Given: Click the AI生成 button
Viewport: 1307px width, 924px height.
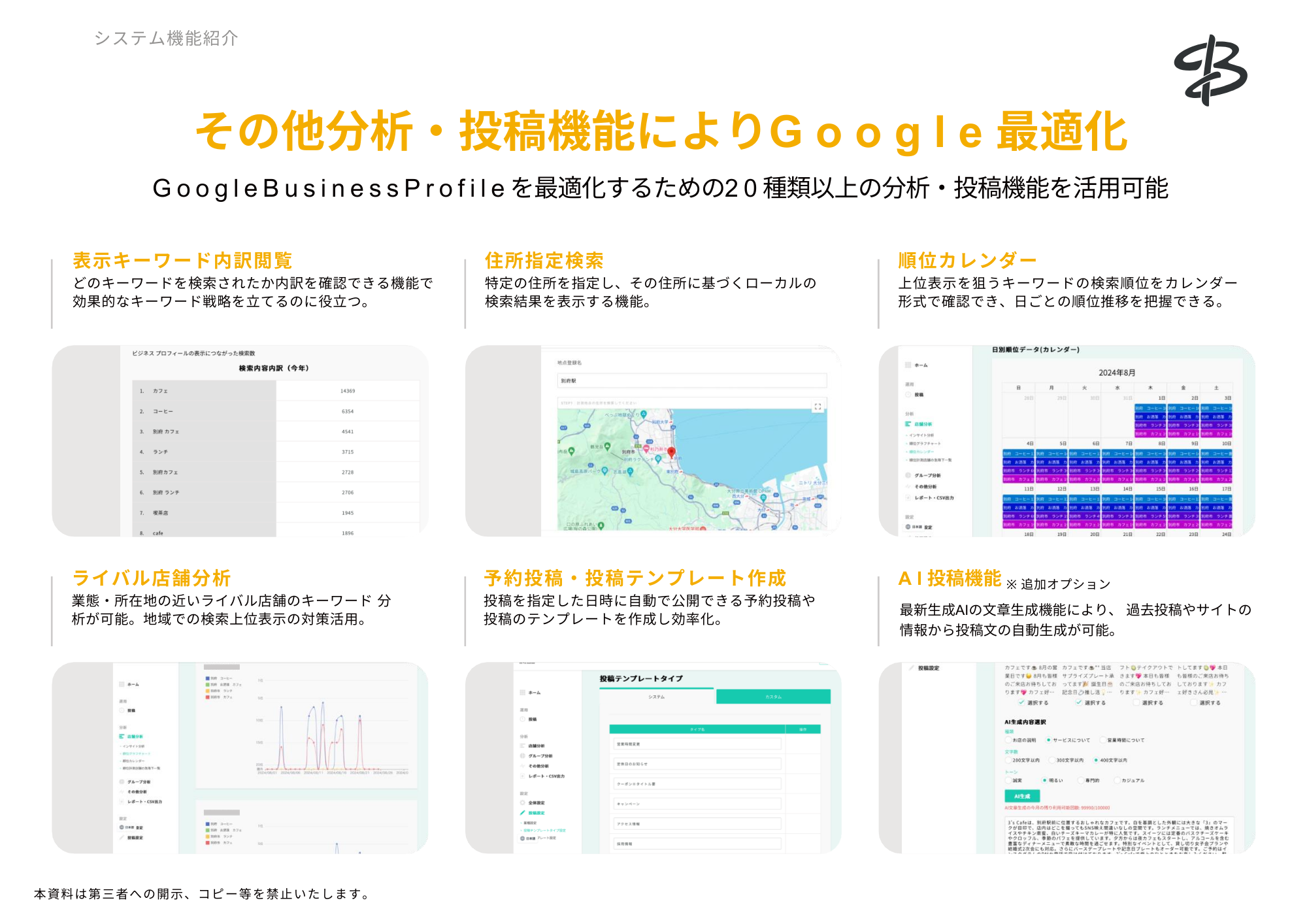Looking at the screenshot, I should point(1022,796).
